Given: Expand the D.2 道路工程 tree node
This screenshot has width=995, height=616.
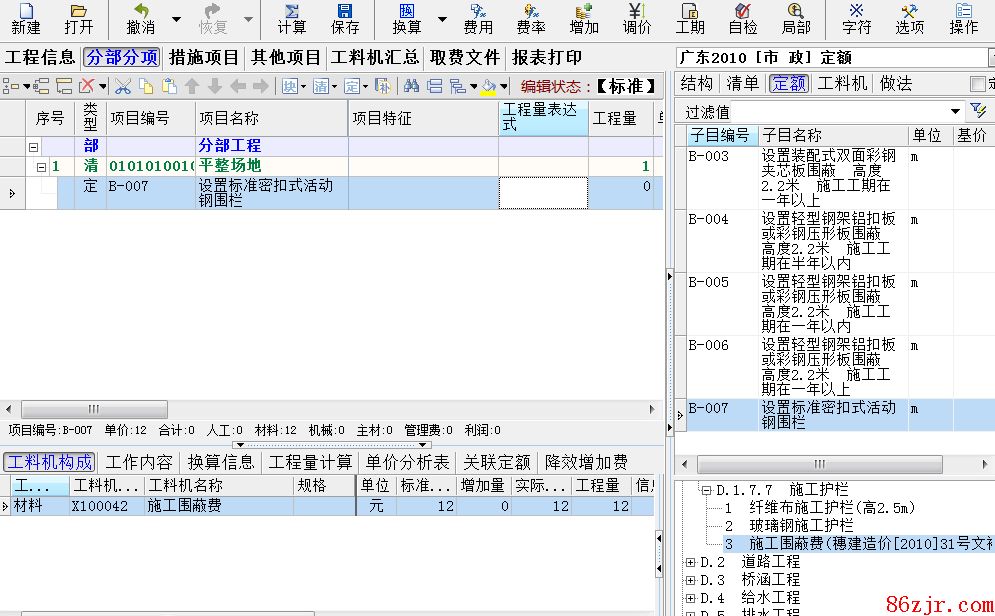Looking at the screenshot, I should [x=690, y=562].
